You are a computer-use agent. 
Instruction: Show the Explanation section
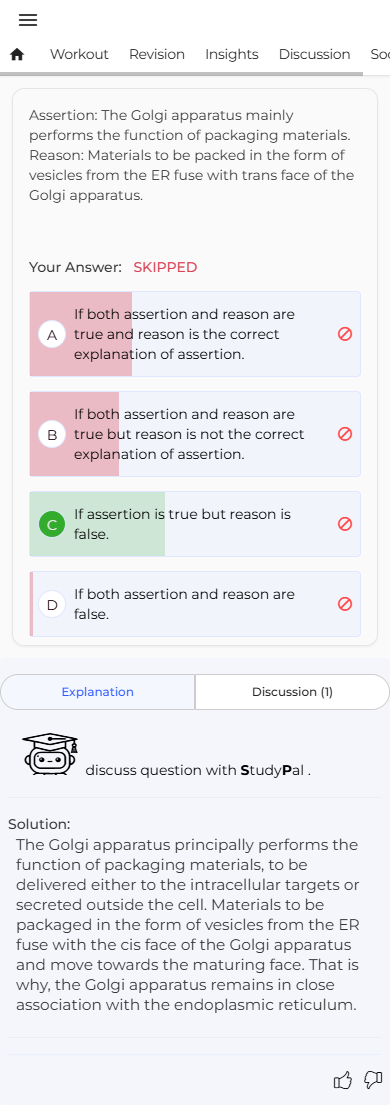[97, 692]
